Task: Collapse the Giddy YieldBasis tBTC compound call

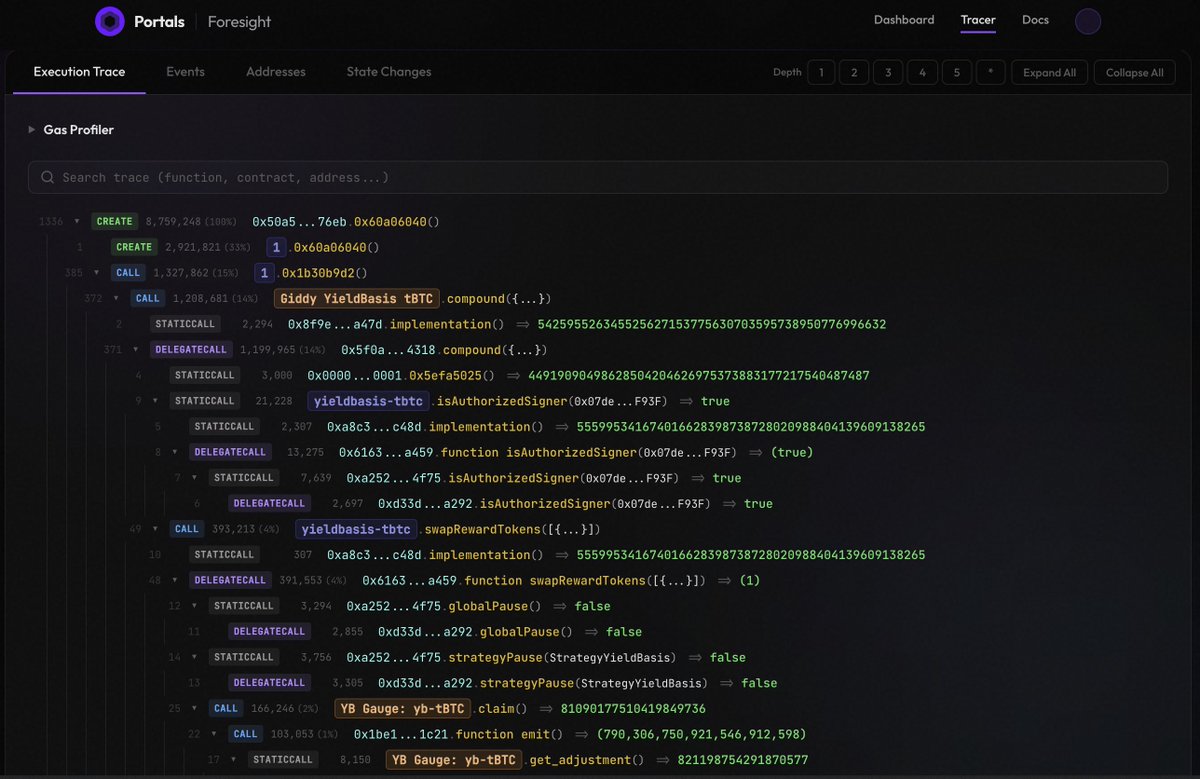Action: (117, 298)
